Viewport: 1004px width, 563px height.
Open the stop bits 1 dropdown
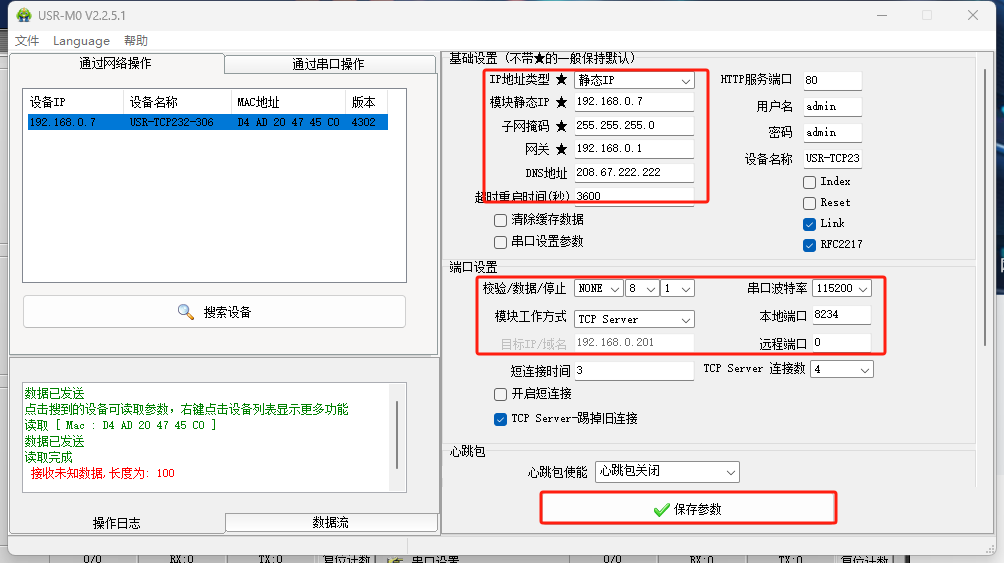[677, 289]
